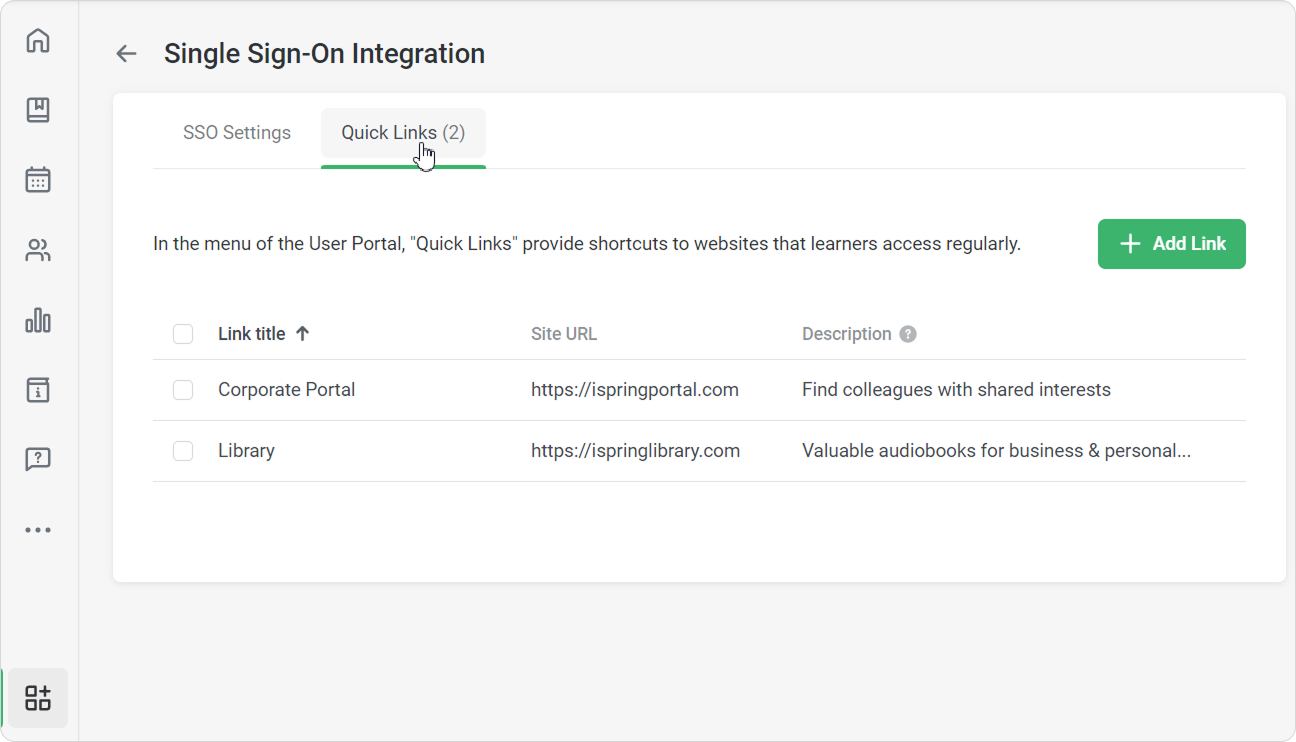Open the Courses book icon in sidebar
This screenshot has width=1296, height=742.
[38, 110]
